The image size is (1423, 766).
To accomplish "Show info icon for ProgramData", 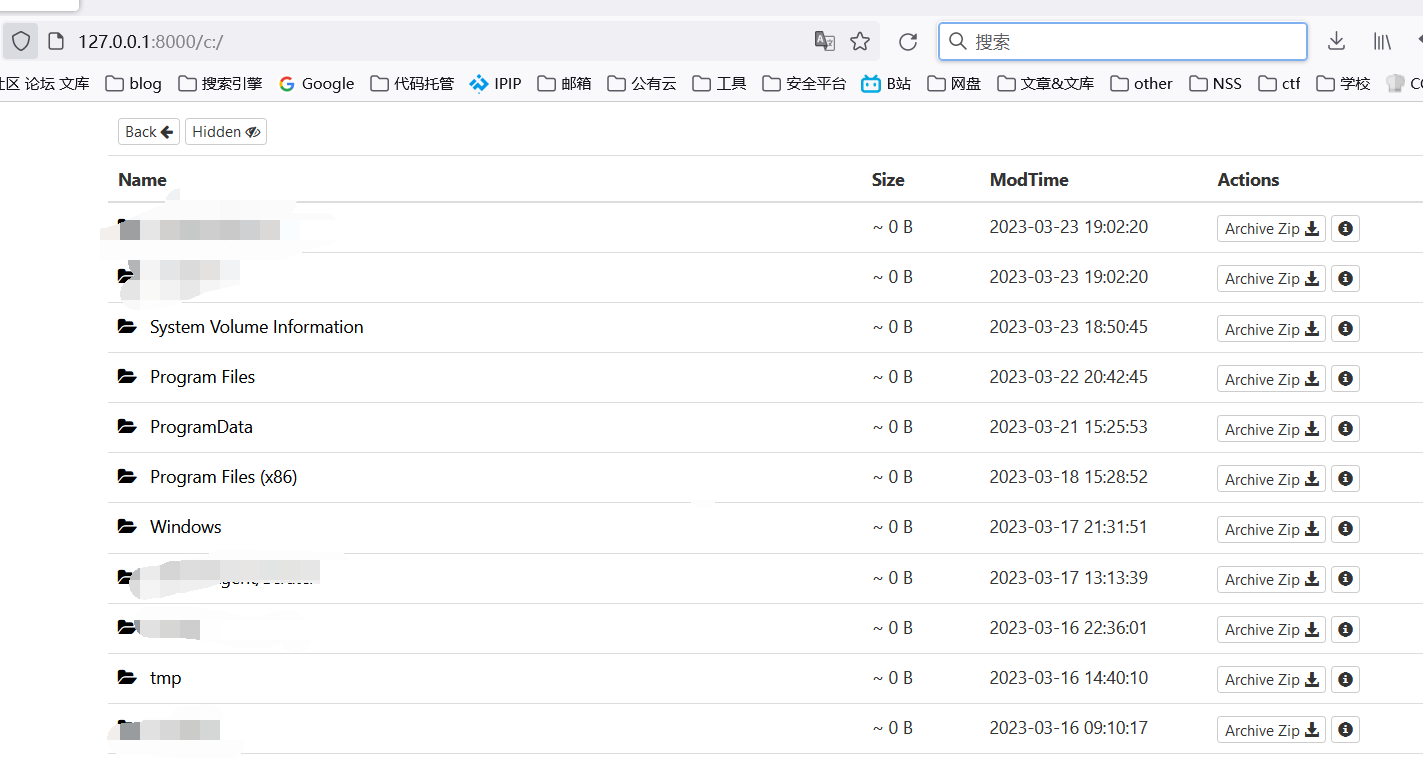I will point(1345,429).
